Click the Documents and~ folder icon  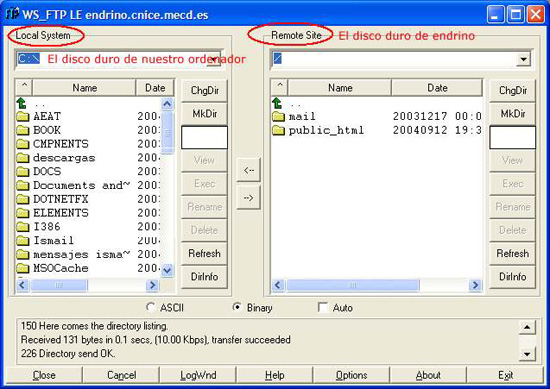click(x=22, y=185)
